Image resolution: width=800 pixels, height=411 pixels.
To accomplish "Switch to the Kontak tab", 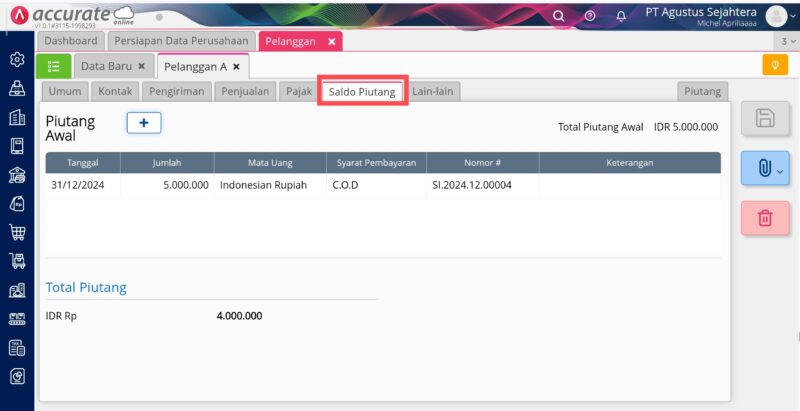I will tap(116, 91).
